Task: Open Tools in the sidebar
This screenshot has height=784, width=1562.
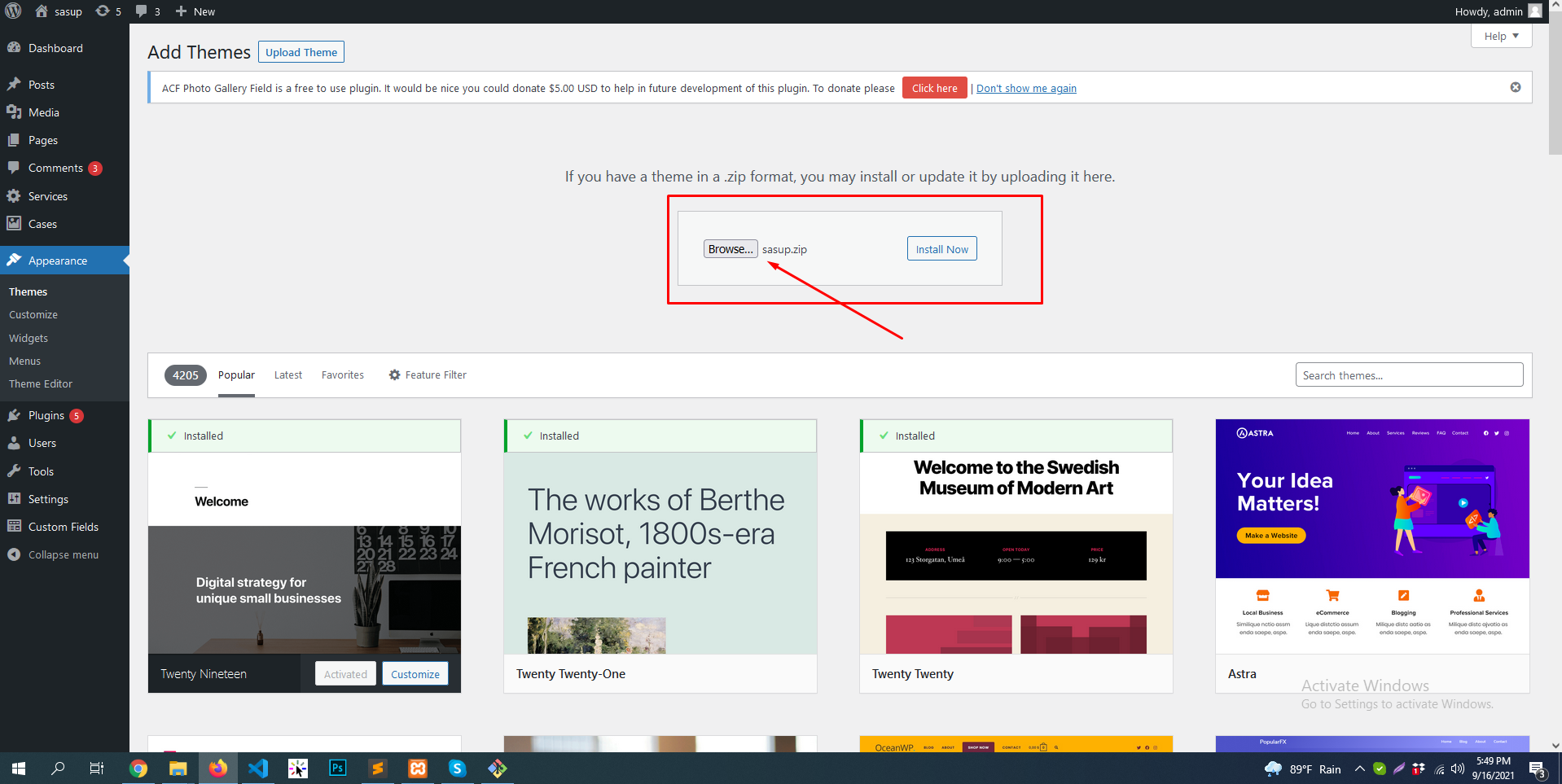Action: [x=41, y=471]
